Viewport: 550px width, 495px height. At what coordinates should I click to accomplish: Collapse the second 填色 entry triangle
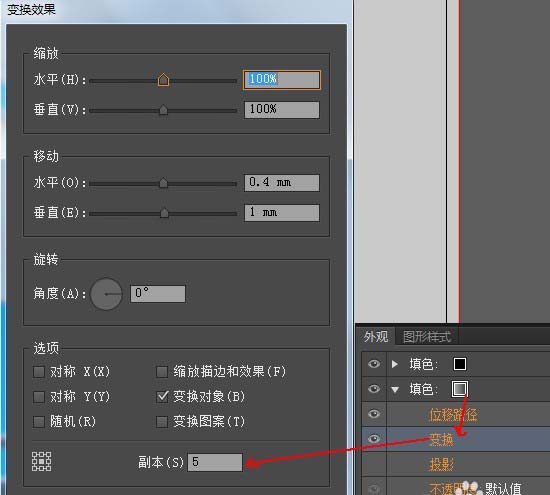click(x=395, y=389)
